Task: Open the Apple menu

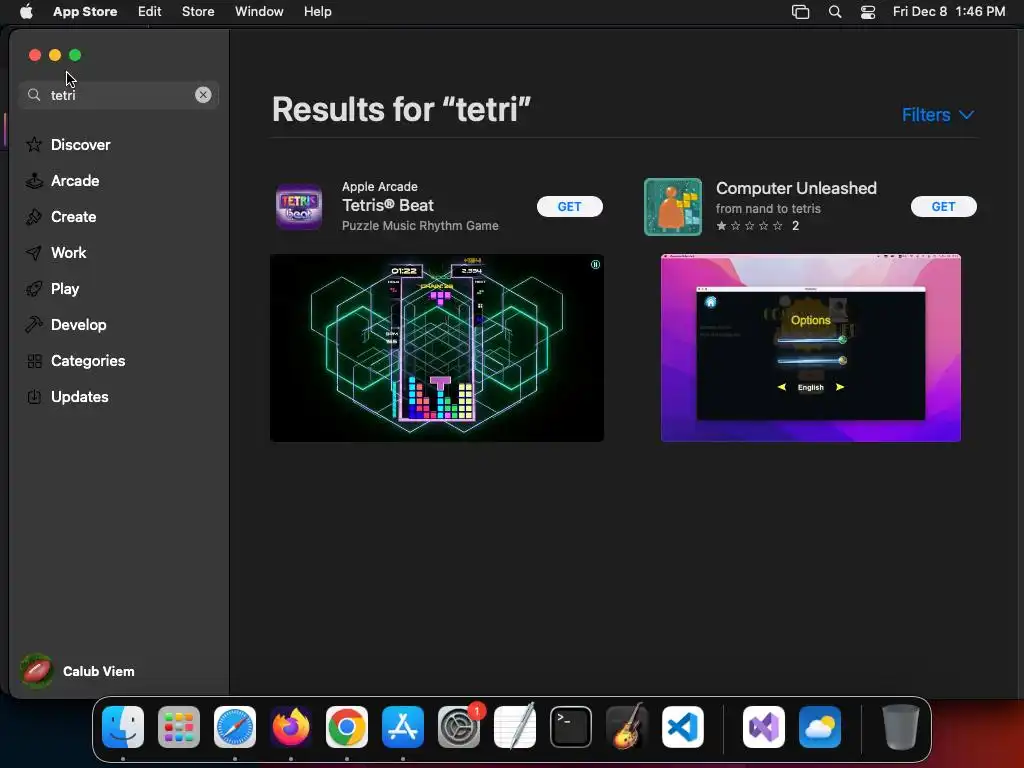Action: click(26, 11)
